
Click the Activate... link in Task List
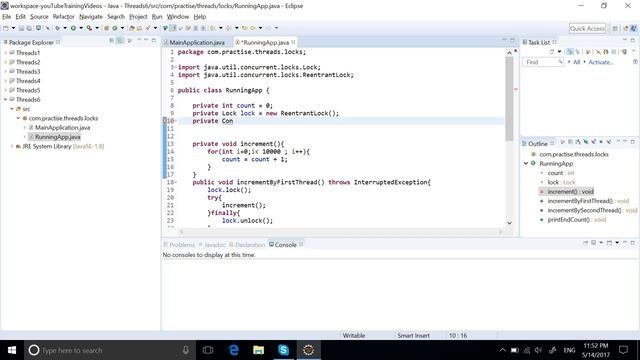click(601, 62)
